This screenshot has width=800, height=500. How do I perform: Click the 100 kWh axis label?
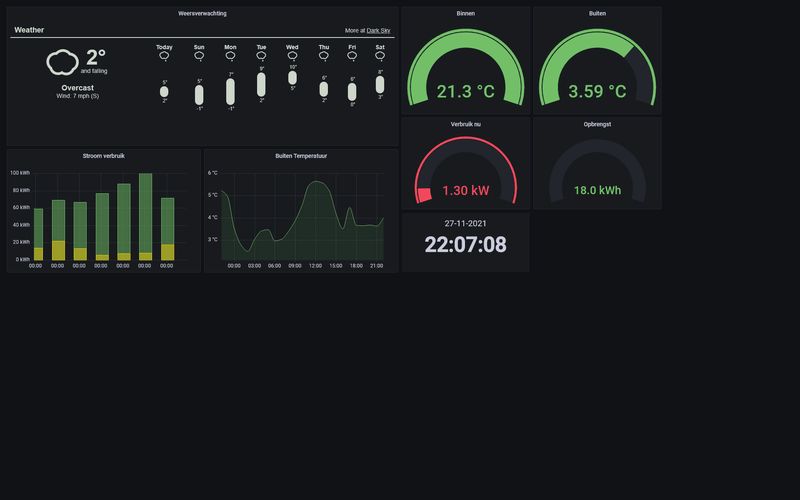[x=20, y=173]
